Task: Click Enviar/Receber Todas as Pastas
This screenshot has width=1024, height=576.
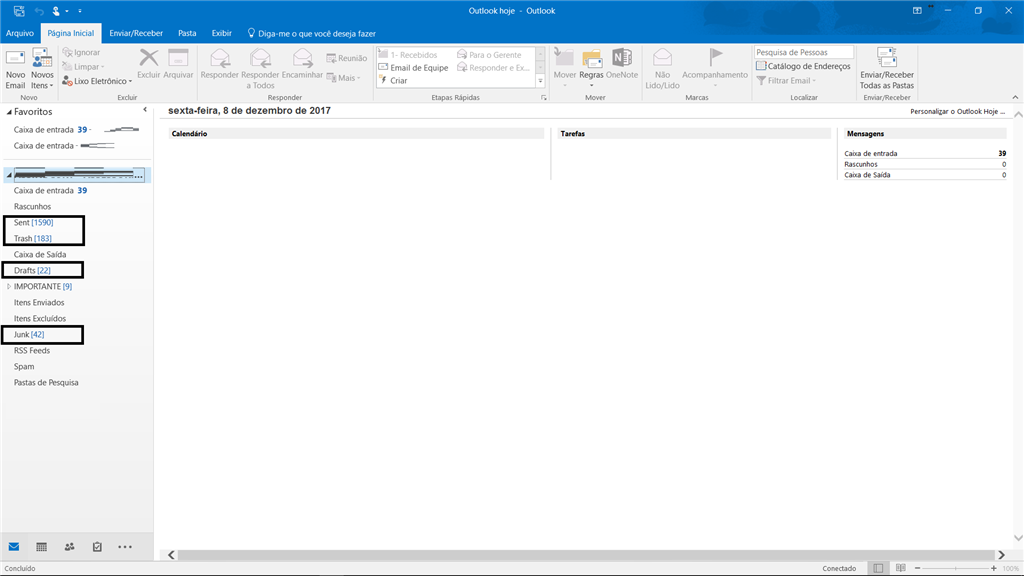Action: coord(887,69)
